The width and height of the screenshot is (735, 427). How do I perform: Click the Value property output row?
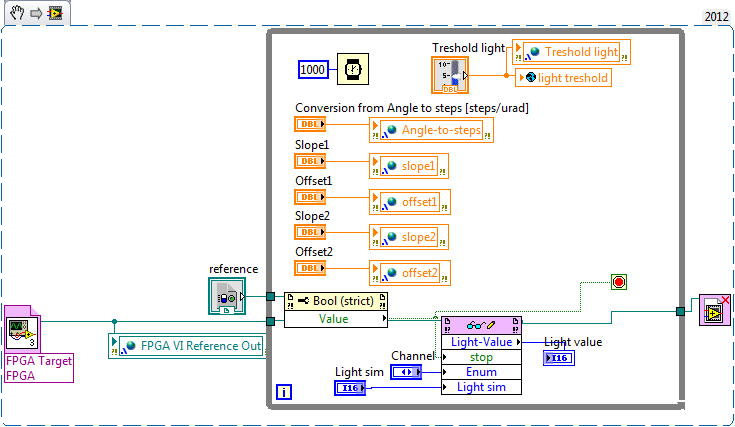tap(336, 319)
